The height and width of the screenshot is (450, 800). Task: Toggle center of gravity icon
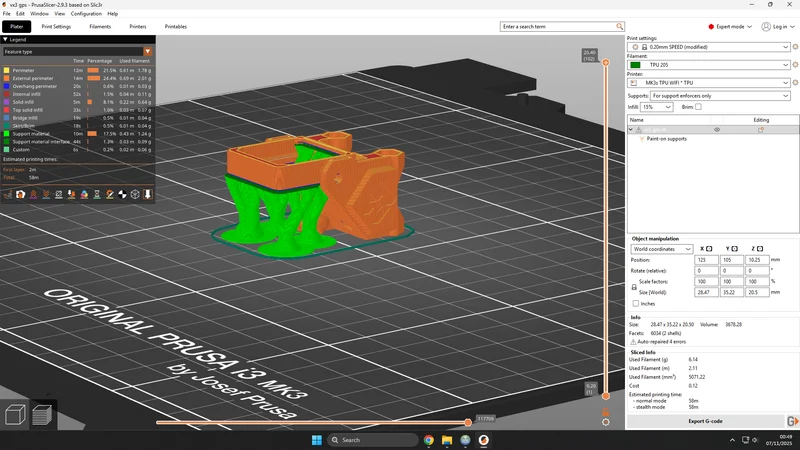point(122,194)
